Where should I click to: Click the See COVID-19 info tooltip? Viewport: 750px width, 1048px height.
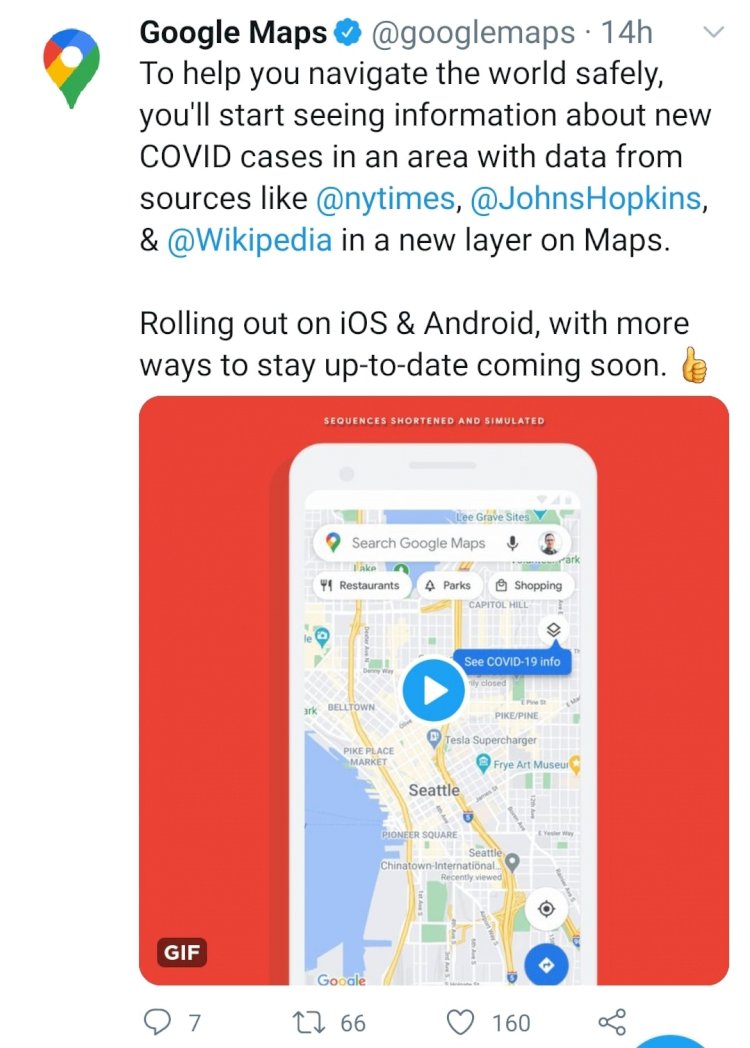[x=512, y=662]
